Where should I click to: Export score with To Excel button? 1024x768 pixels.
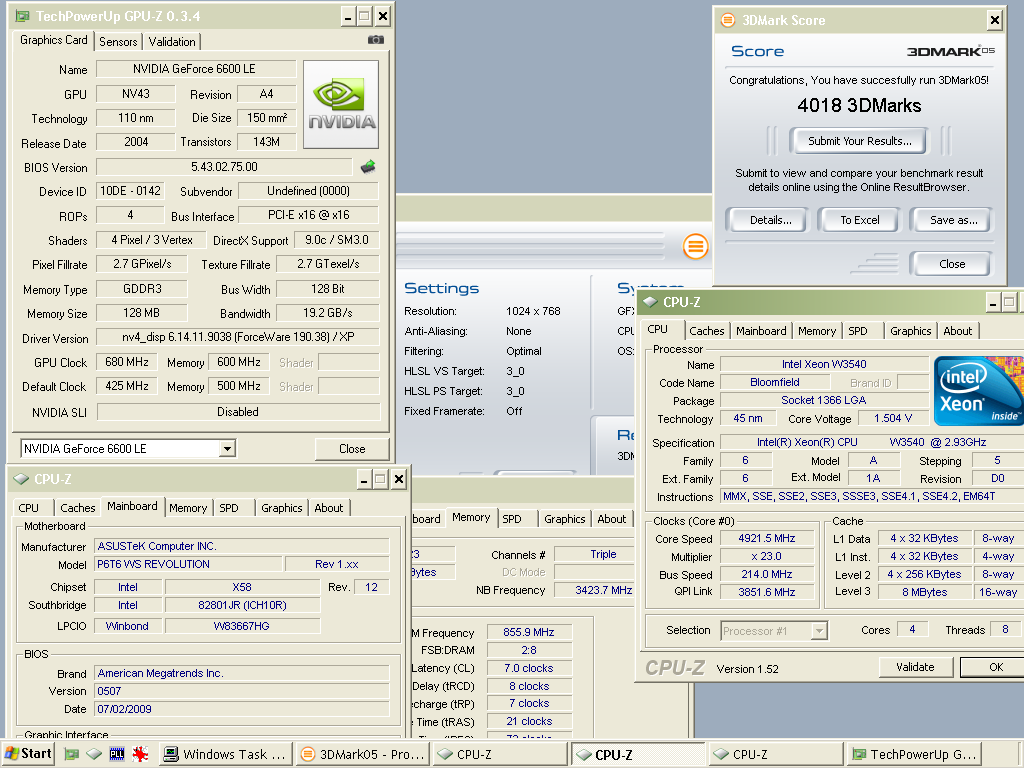click(859, 220)
